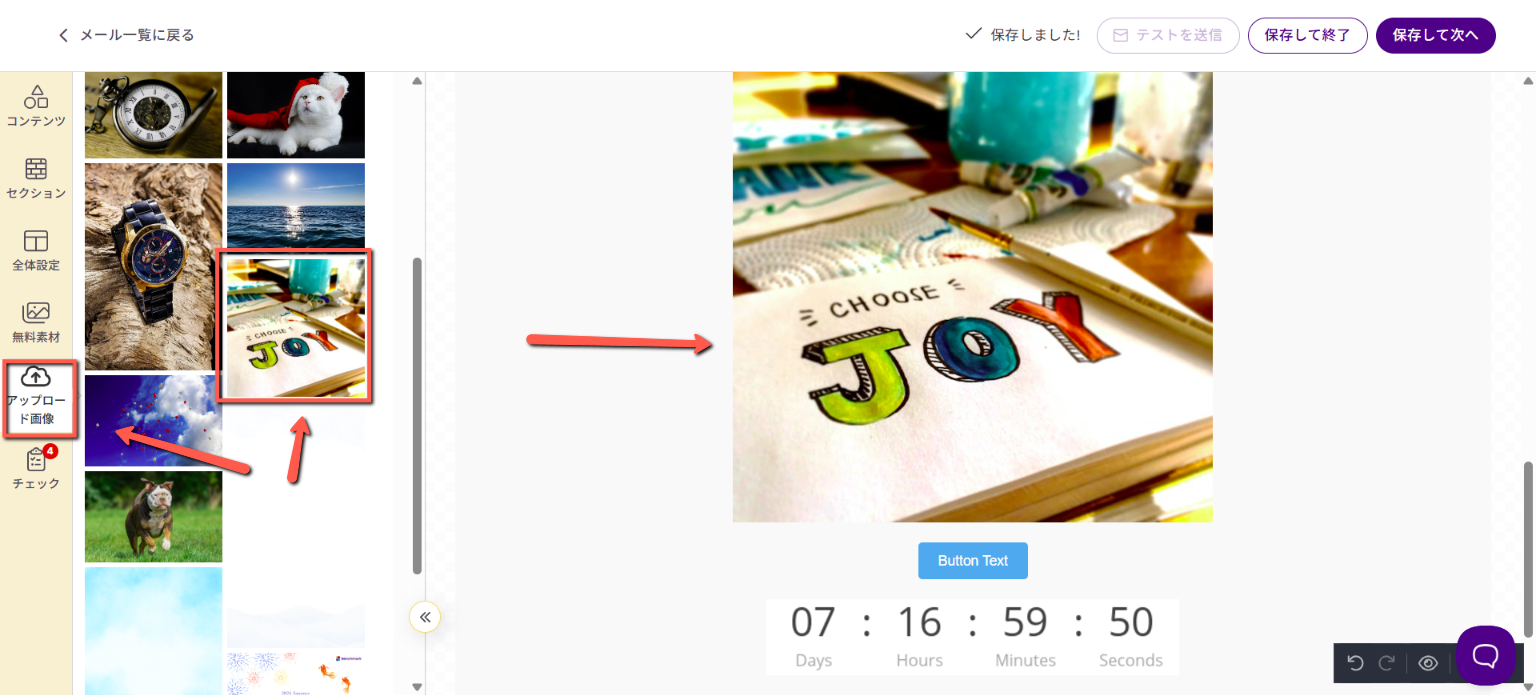Select the Button Text element in canvas
Image resolution: width=1536 pixels, height=695 pixels.
click(x=973, y=561)
